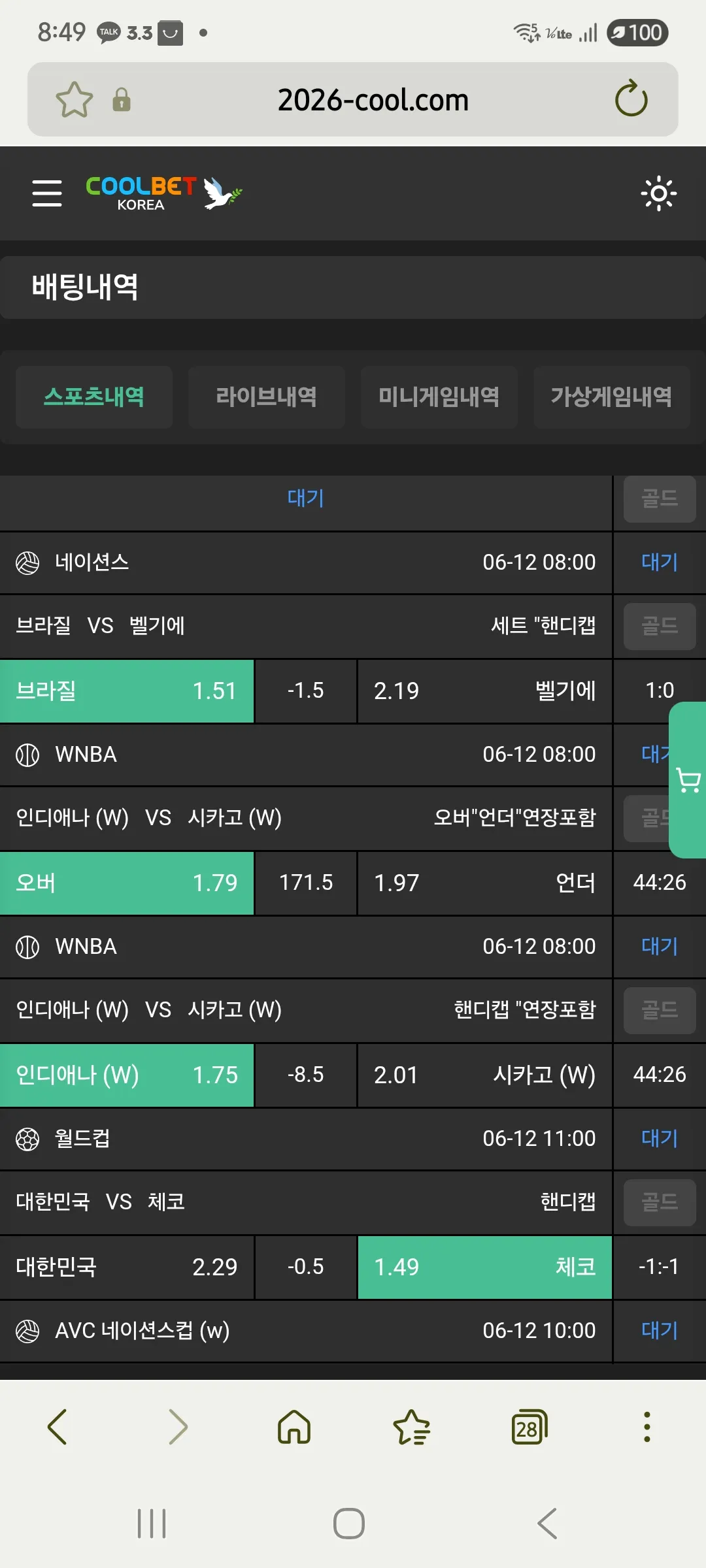Screen dimensions: 706x1568
Task: Click the Coolbet Korea logo
Action: [x=163, y=193]
